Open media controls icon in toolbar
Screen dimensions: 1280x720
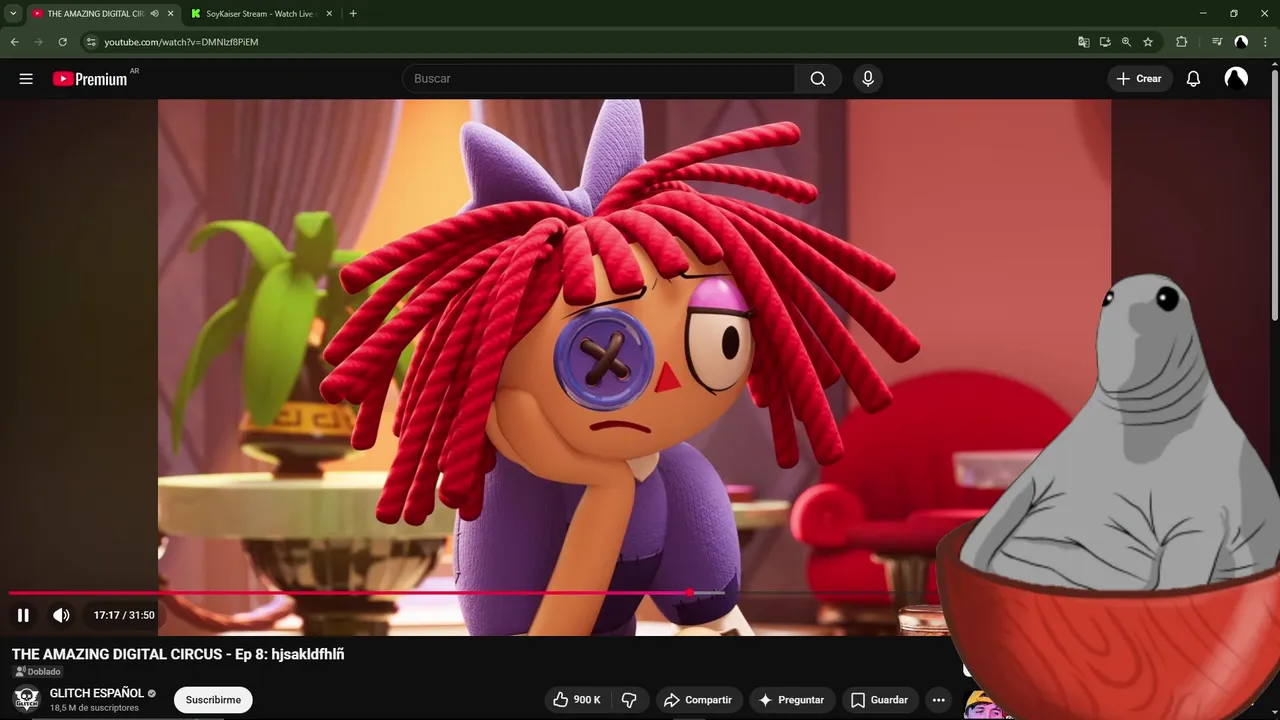click(1217, 42)
